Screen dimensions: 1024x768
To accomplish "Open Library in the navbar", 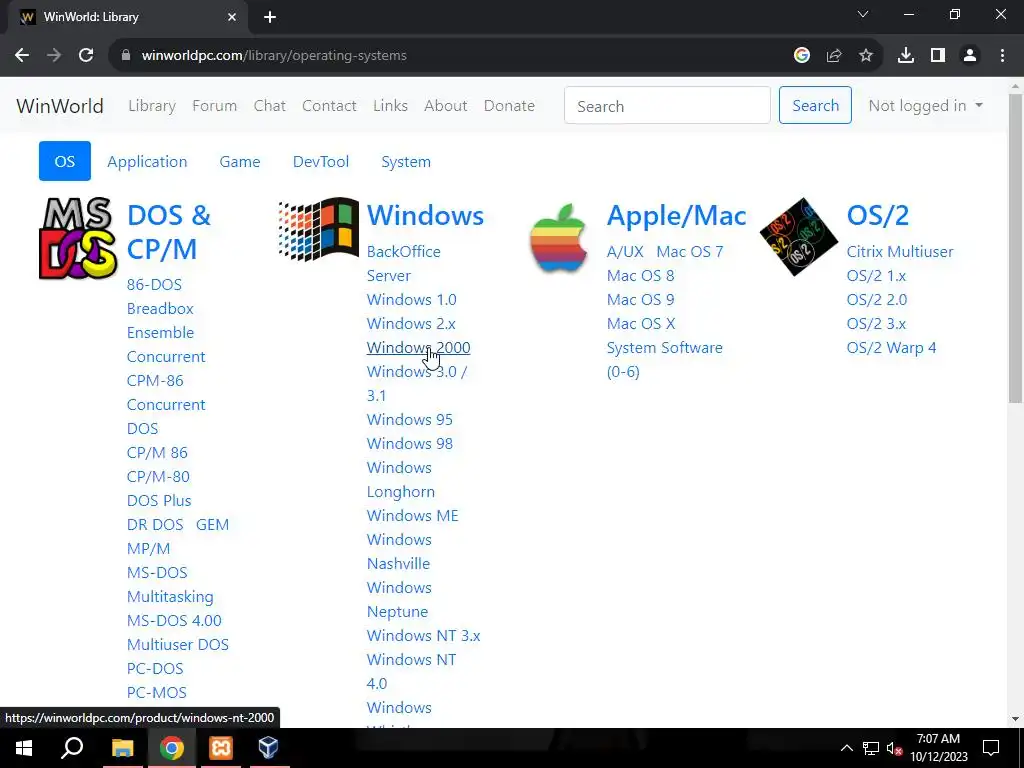I will click(152, 106).
